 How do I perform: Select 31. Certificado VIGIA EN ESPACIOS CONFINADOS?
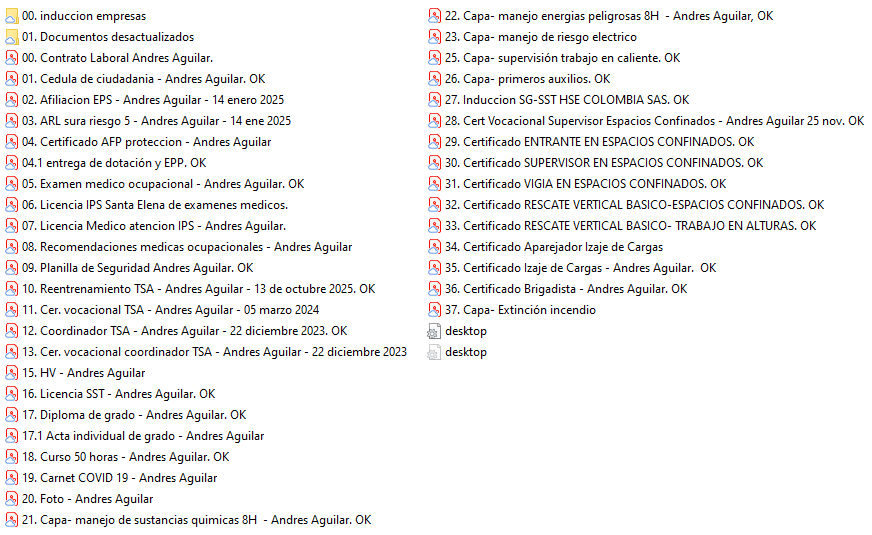point(594,184)
